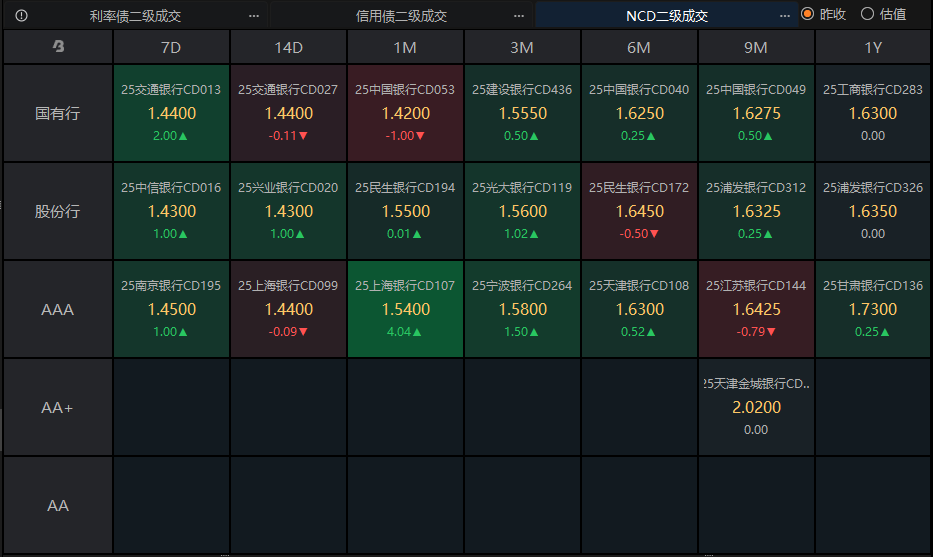Open the 25民生银行CD172 cell
This screenshot has width=933, height=557.
click(639, 211)
